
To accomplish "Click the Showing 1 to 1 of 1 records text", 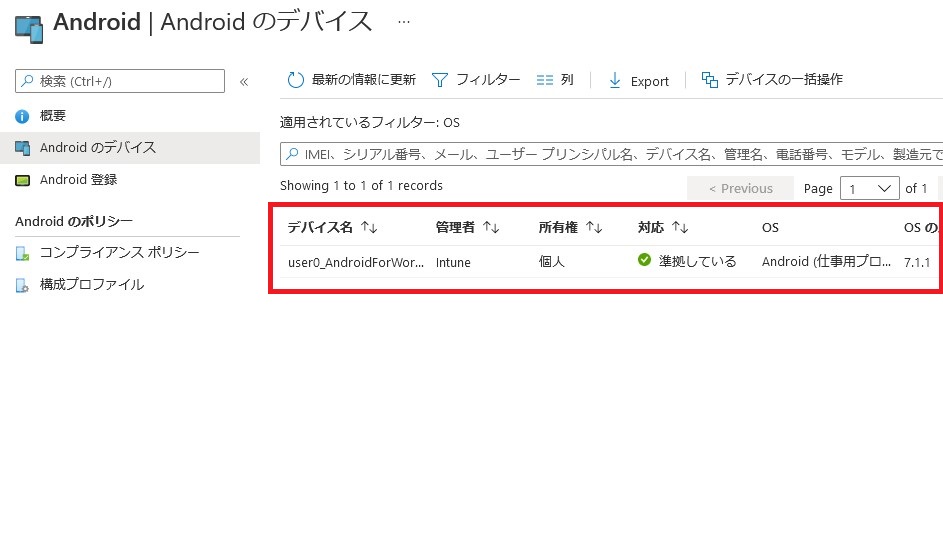I will pos(361,185).
